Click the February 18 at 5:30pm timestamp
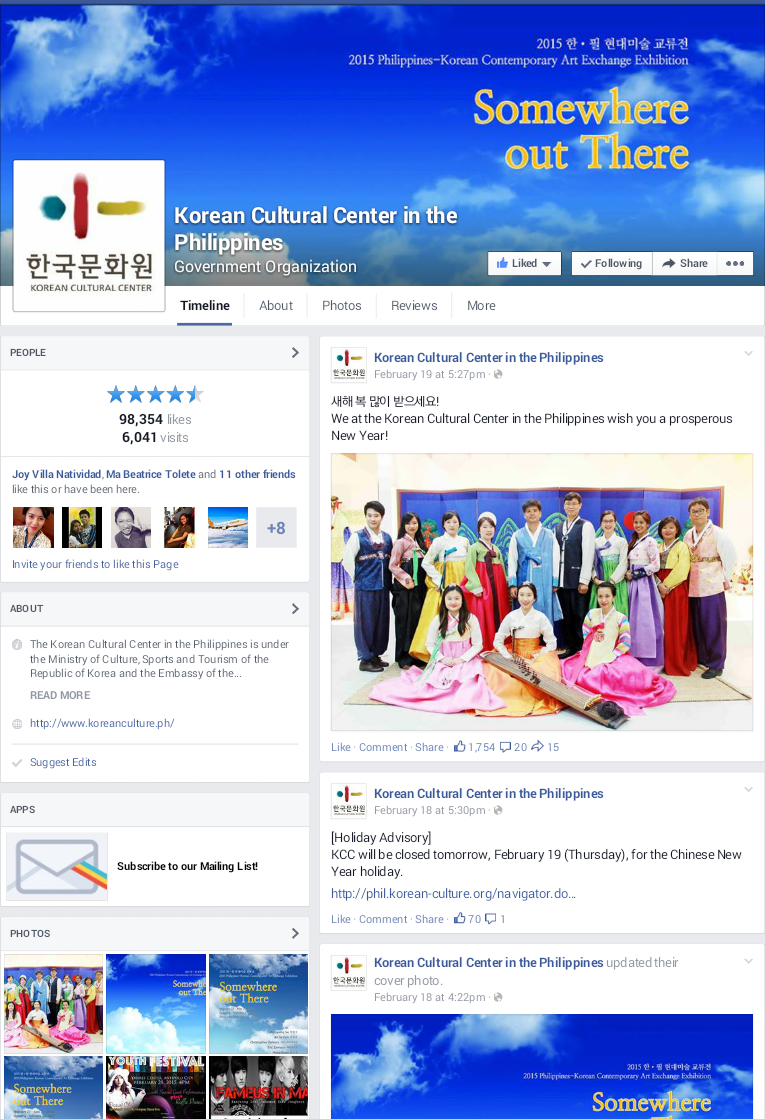The height and width of the screenshot is (1119, 765). (x=430, y=810)
